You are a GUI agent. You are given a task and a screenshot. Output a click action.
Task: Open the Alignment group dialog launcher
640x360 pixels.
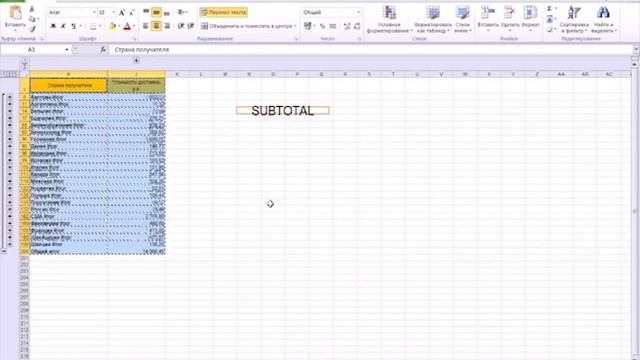click(296, 39)
